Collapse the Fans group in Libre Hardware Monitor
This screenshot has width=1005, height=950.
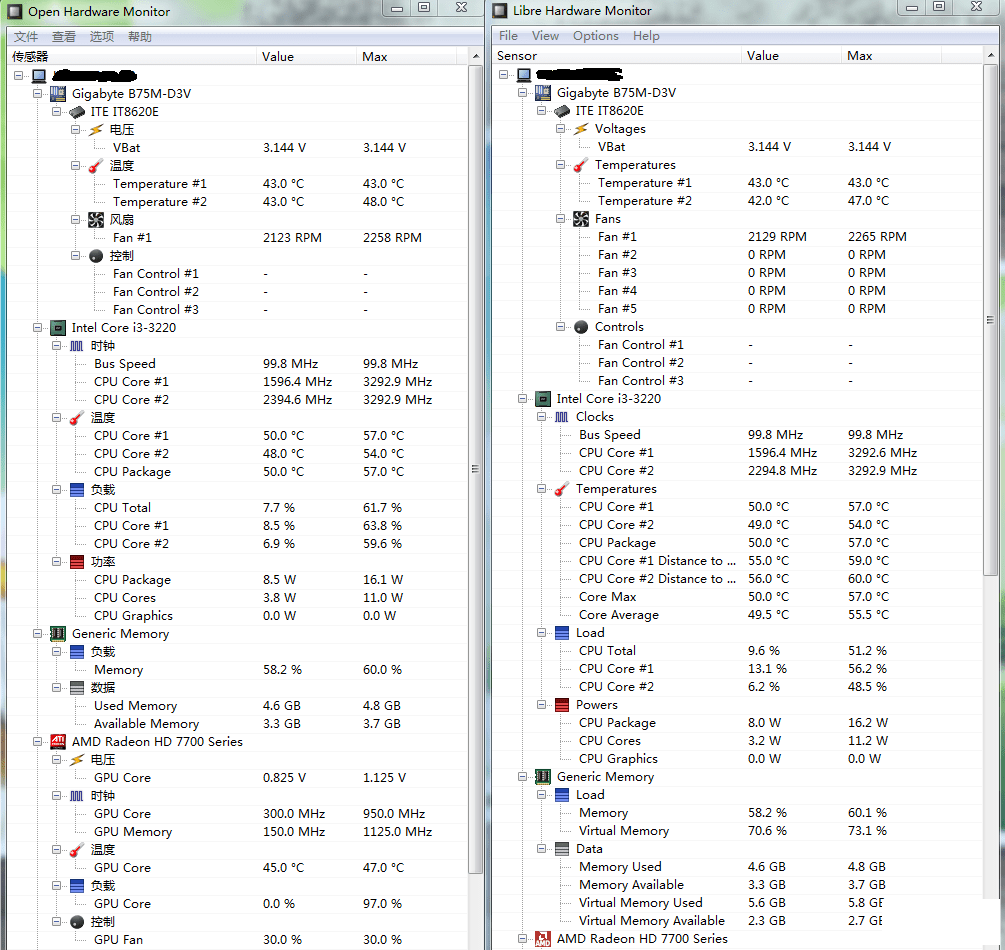[560, 219]
